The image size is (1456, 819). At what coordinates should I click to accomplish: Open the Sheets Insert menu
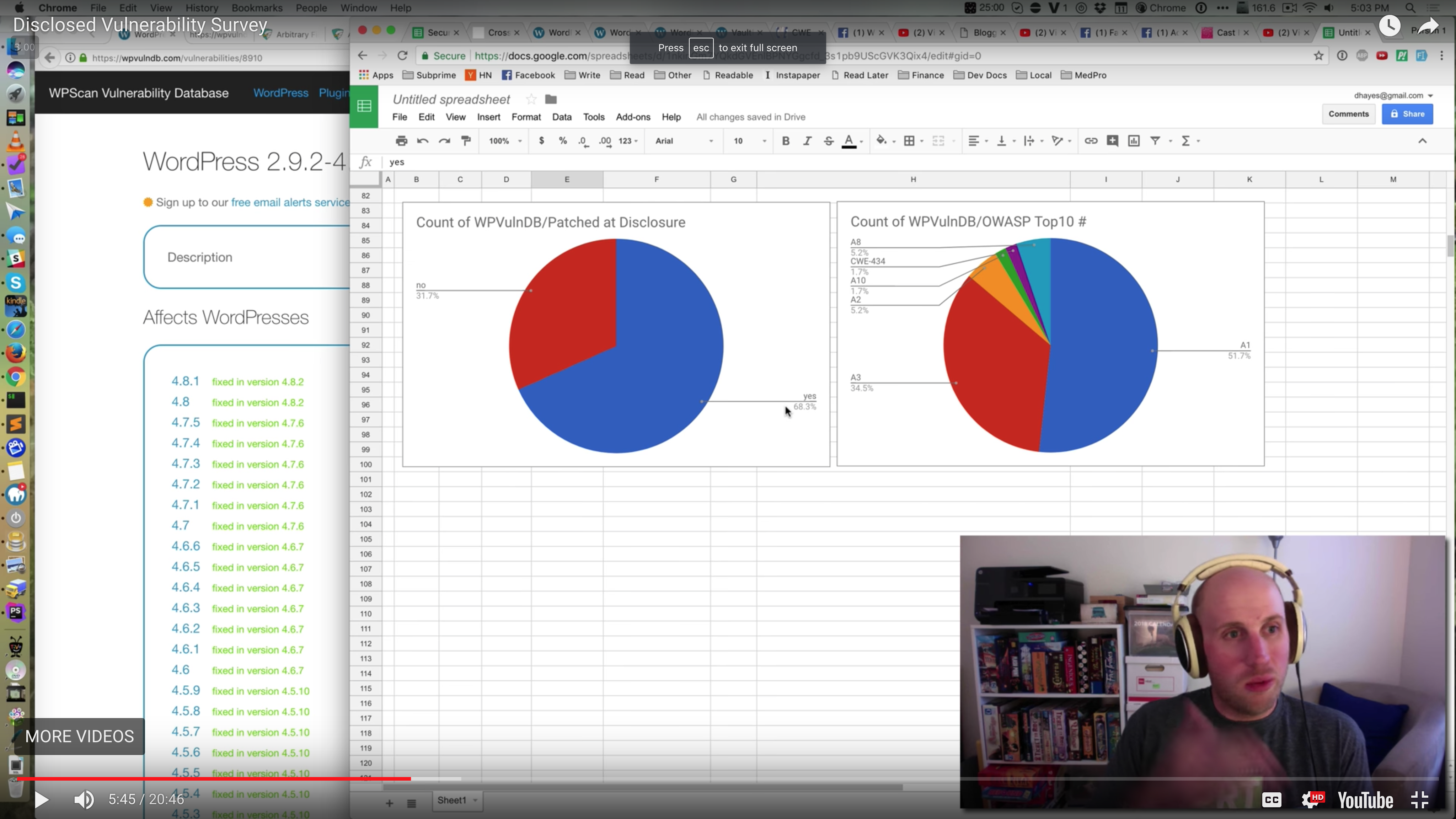point(488,117)
